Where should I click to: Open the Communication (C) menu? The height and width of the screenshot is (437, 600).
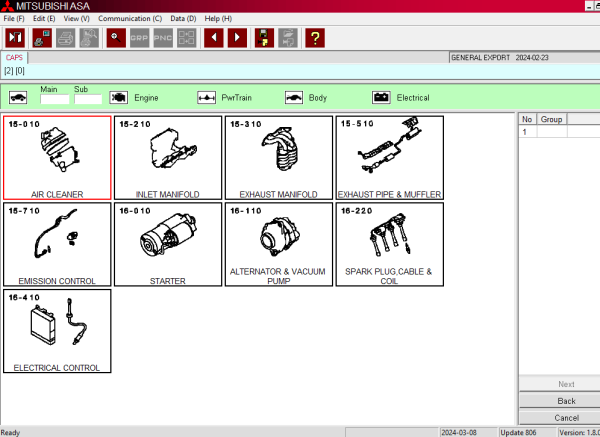click(130, 18)
